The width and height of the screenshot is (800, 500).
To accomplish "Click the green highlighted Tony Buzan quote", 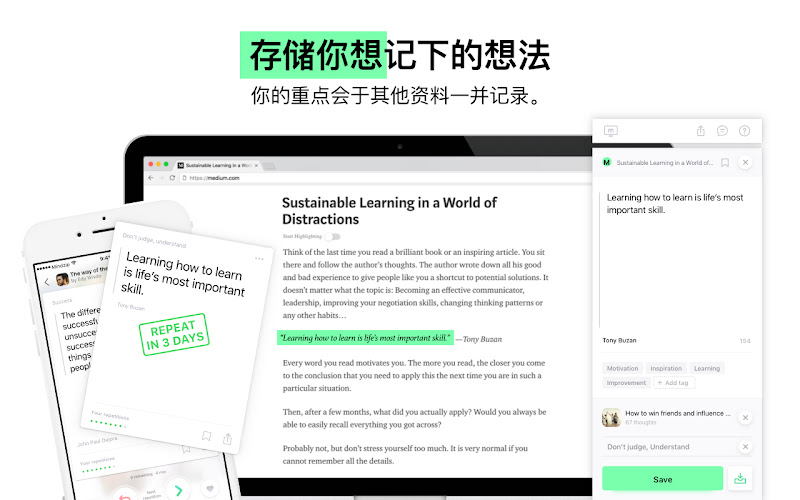I will click(365, 338).
